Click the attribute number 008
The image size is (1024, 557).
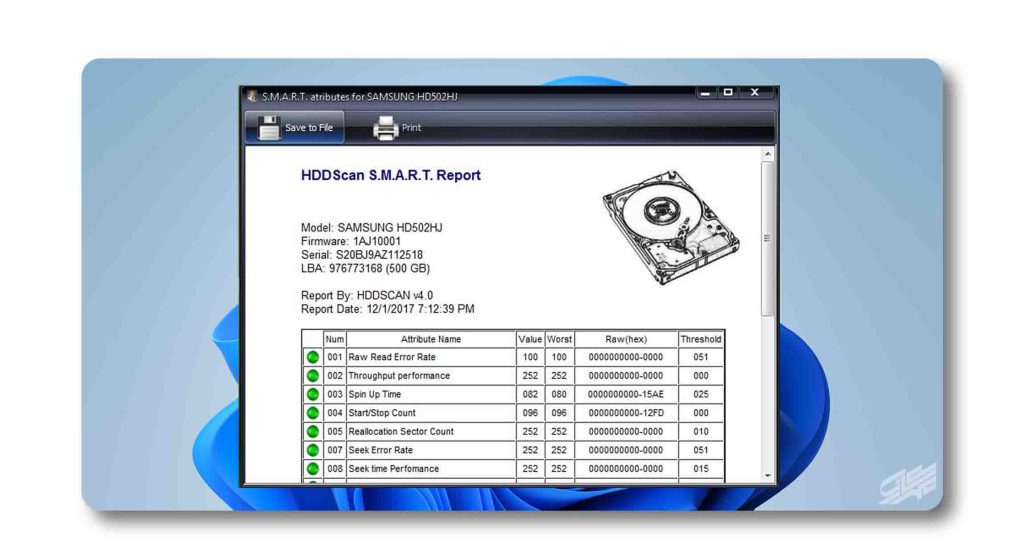click(334, 469)
